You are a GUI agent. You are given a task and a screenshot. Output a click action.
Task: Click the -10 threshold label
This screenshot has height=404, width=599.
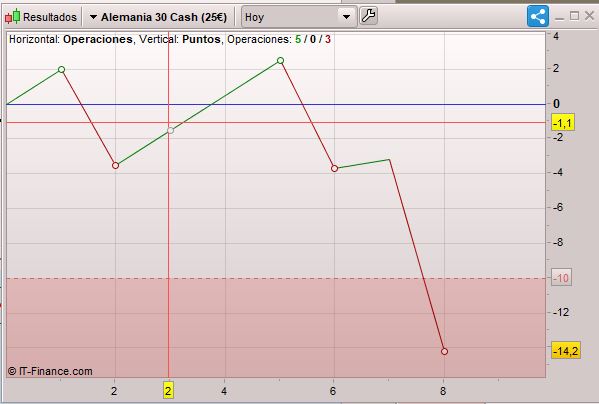click(562, 278)
